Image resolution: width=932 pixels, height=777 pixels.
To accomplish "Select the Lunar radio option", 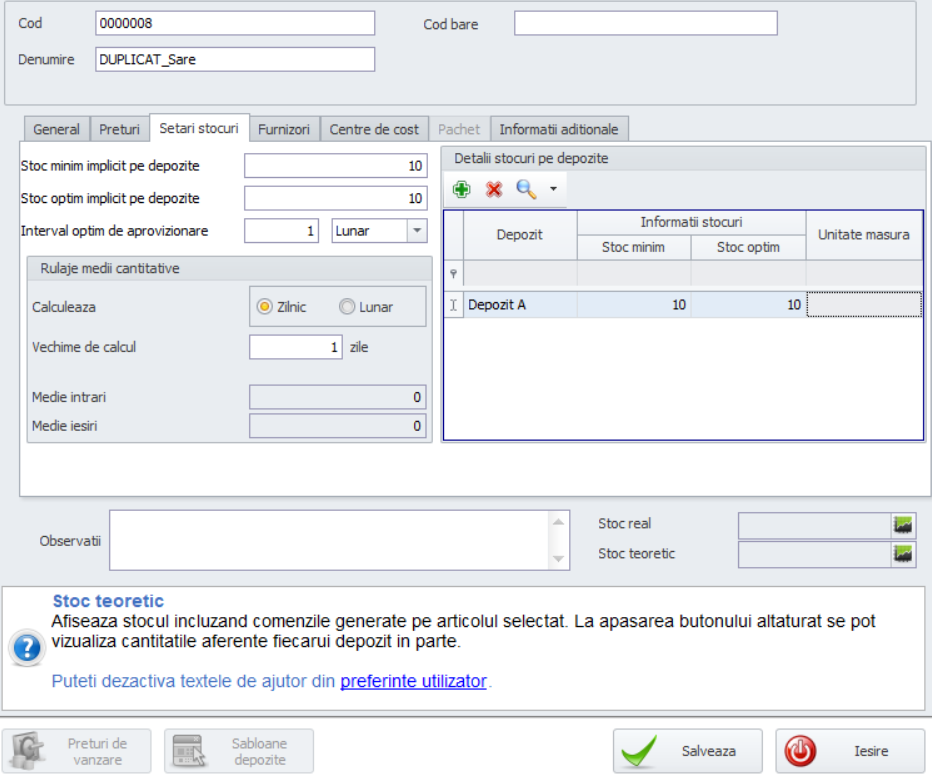I will click(347, 307).
